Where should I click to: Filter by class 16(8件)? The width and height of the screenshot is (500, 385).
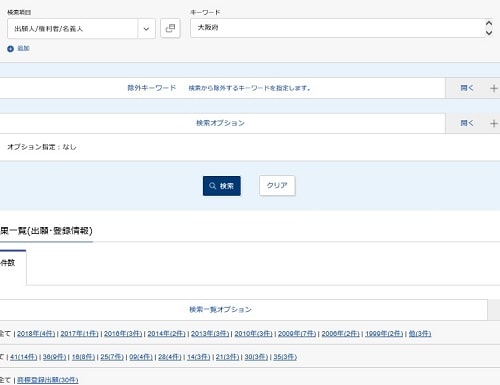click(x=83, y=357)
